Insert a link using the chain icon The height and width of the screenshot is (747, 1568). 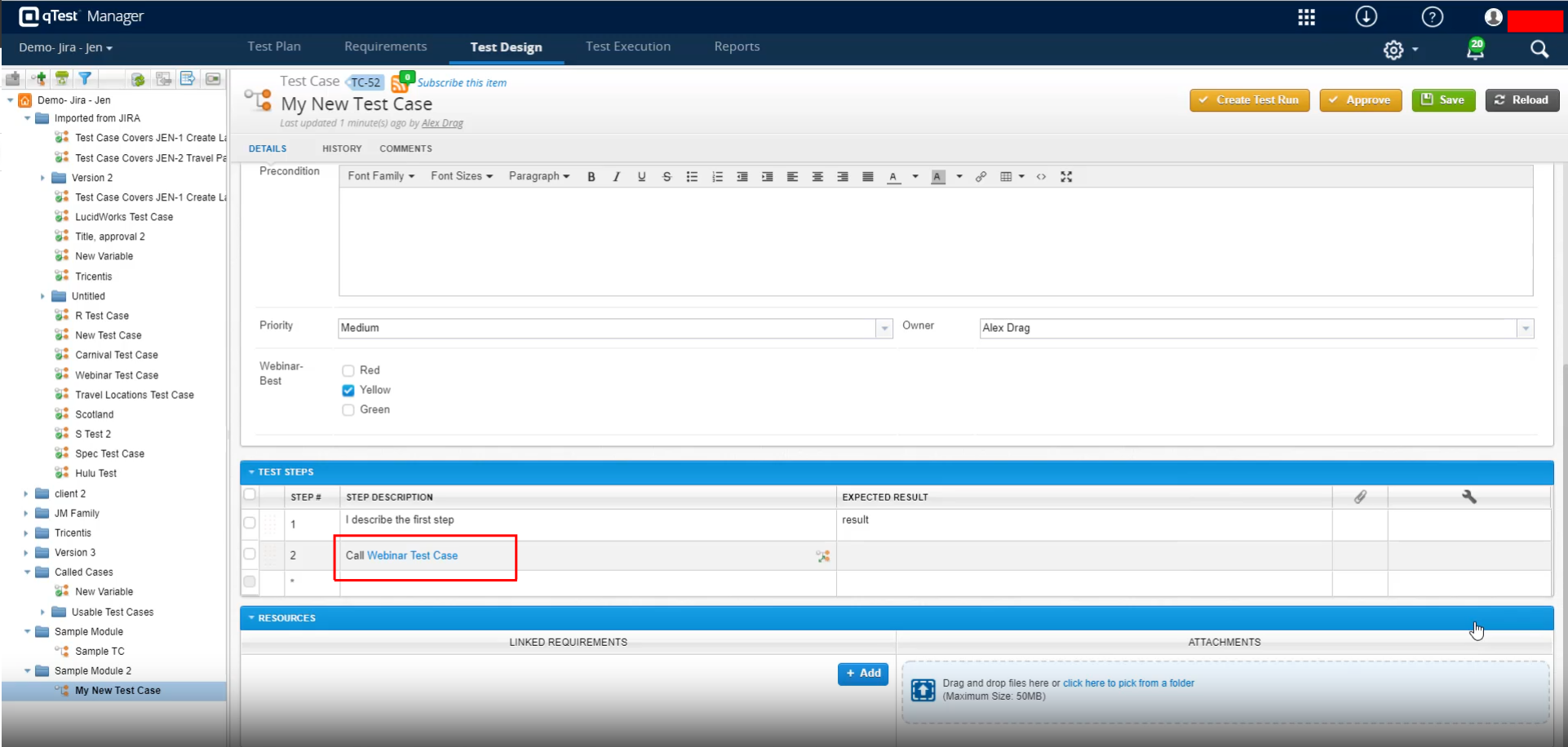click(x=981, y=177)
